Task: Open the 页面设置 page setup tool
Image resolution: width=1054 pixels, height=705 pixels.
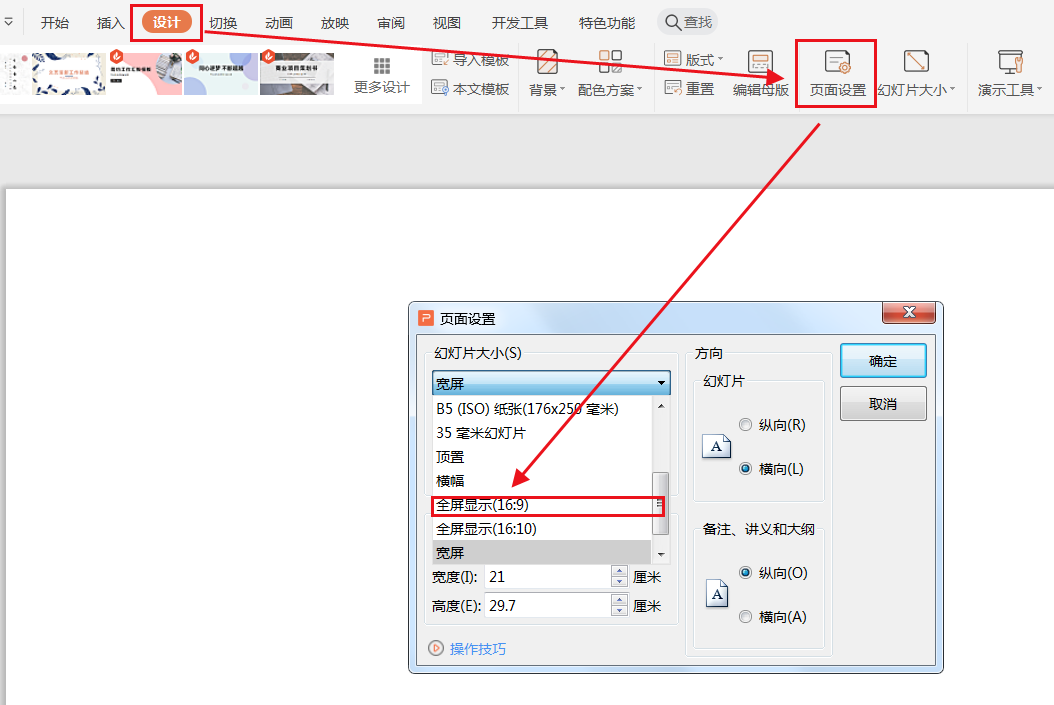Action: click(837, 74)
